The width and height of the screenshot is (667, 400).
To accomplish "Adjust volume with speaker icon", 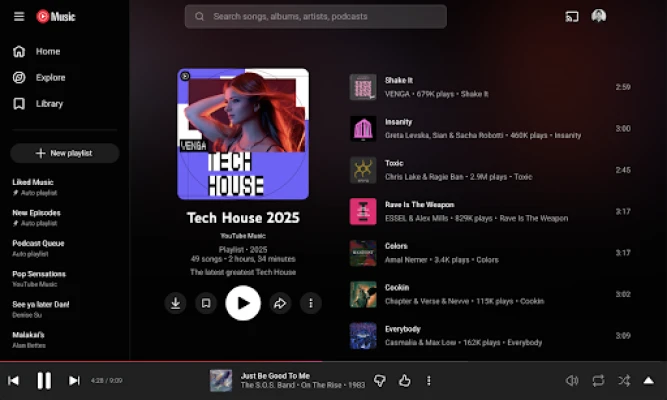I will [x=572, y=380].
